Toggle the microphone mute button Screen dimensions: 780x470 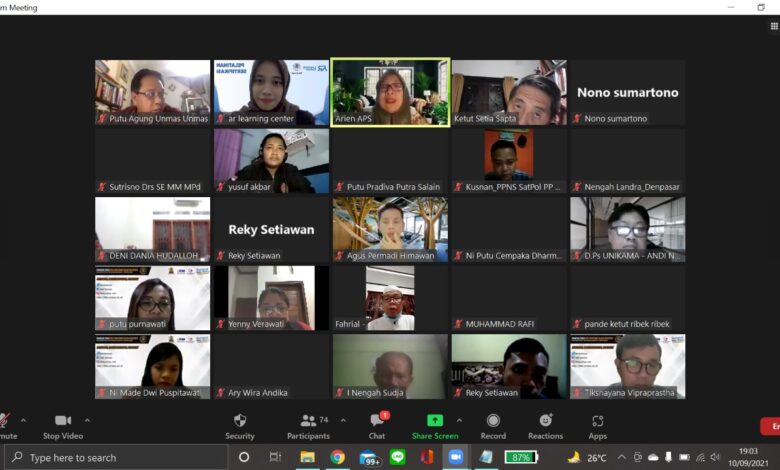pos(6,425)
